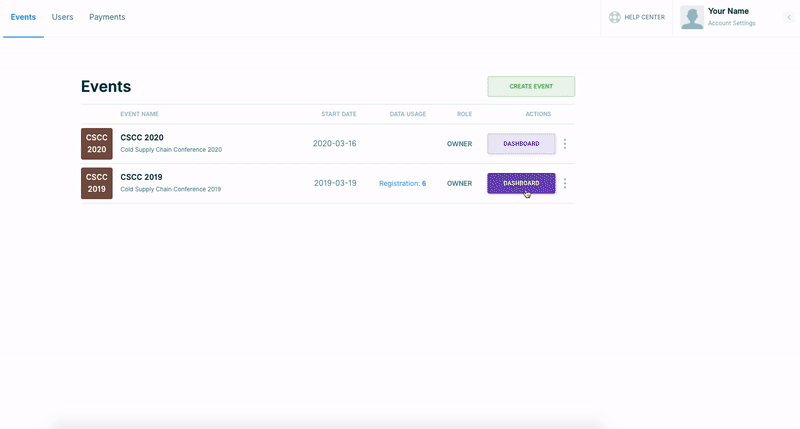Open the Account Settings link
Viewport: 800px width, 429px height.
731,23
